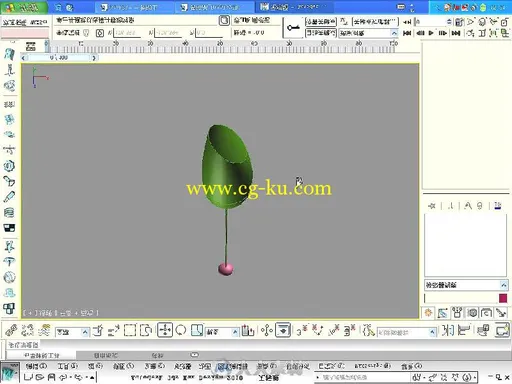Viewport: 512px width, 384px height.
Task: Click the pencil icon in left toolbar
Action: (9, 197)
